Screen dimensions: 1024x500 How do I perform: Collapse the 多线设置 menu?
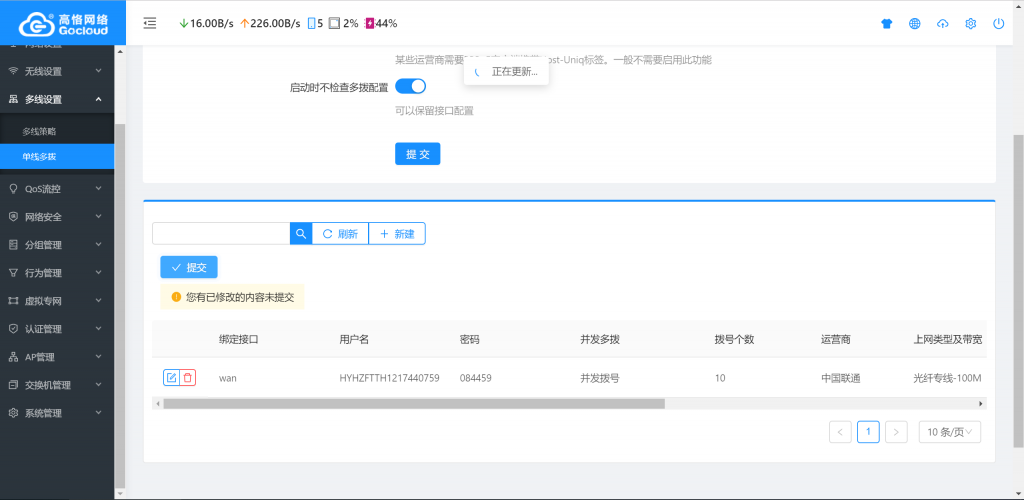coord(57,99)
